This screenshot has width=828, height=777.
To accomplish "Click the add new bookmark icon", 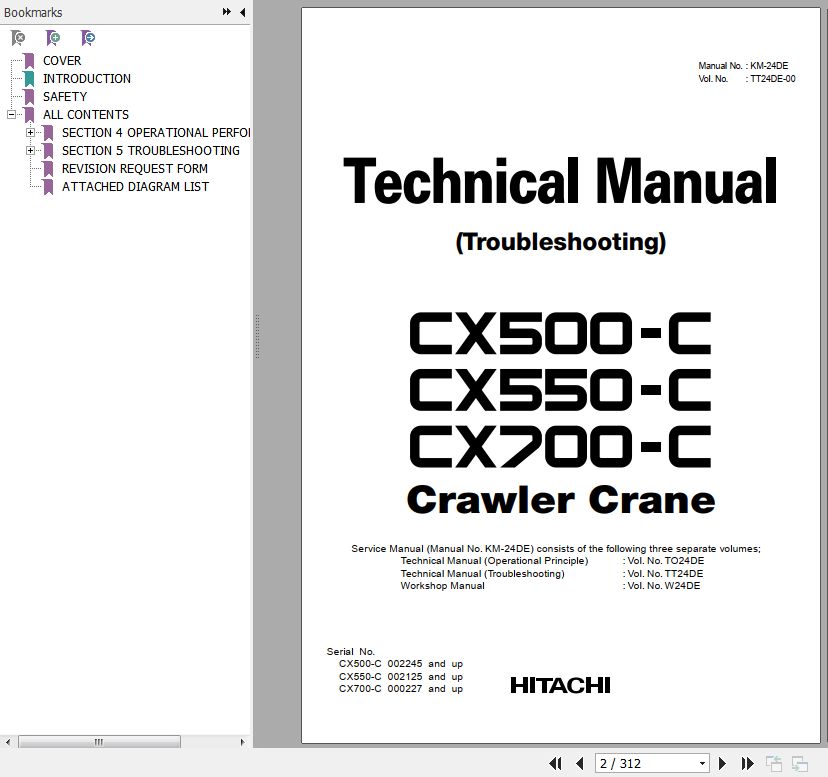I will [53, 38].
